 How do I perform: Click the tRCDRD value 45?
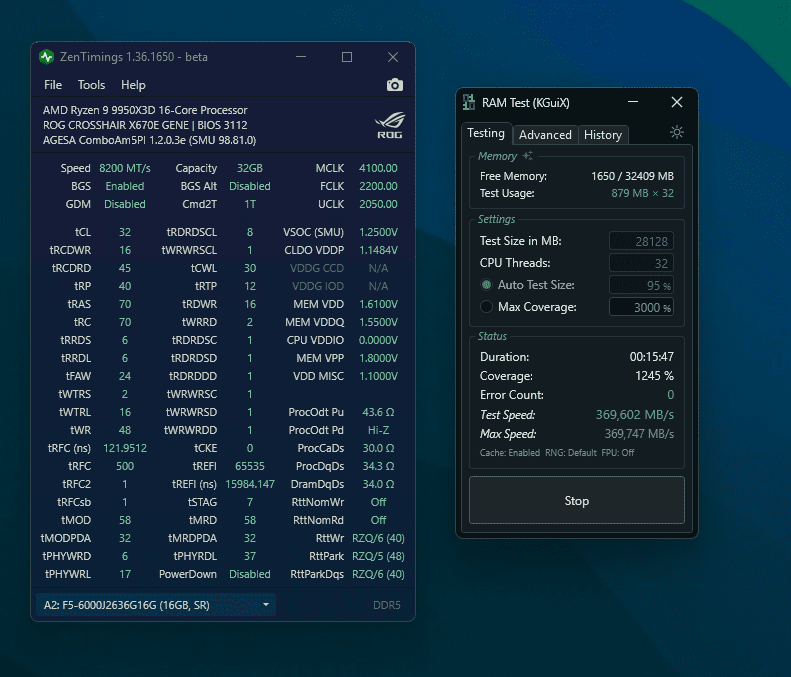point(125,268)
